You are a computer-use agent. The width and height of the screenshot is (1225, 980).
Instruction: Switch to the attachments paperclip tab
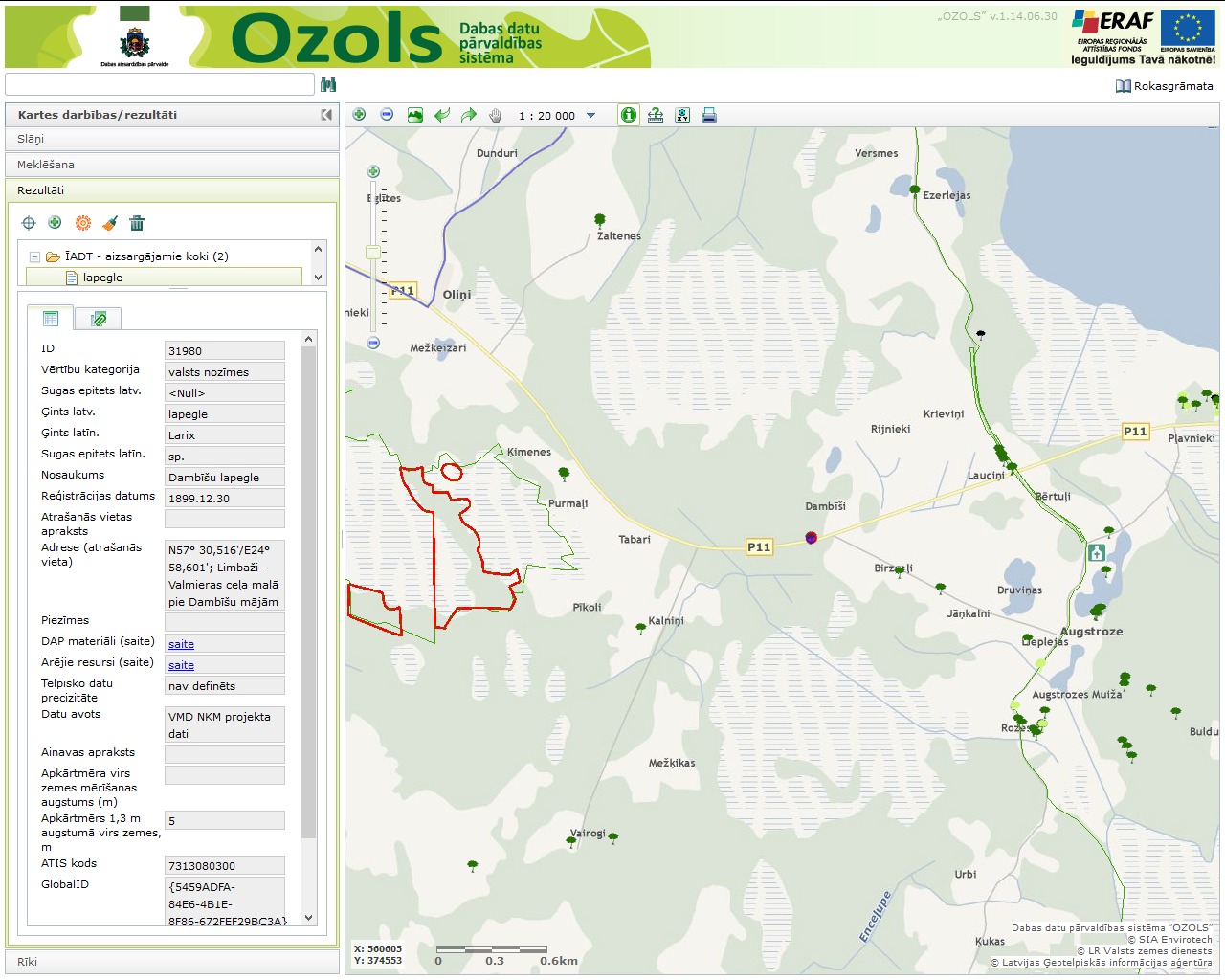(x=98, y=319)
